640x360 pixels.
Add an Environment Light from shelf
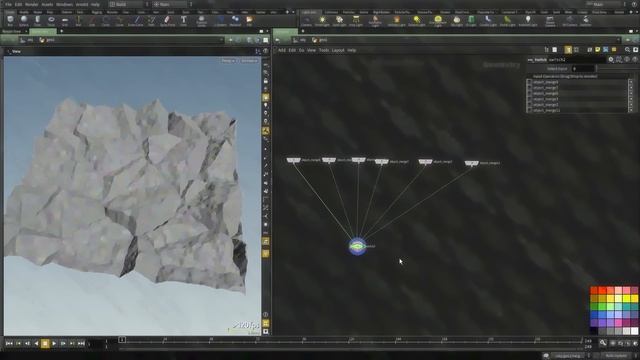pos(438,21)
